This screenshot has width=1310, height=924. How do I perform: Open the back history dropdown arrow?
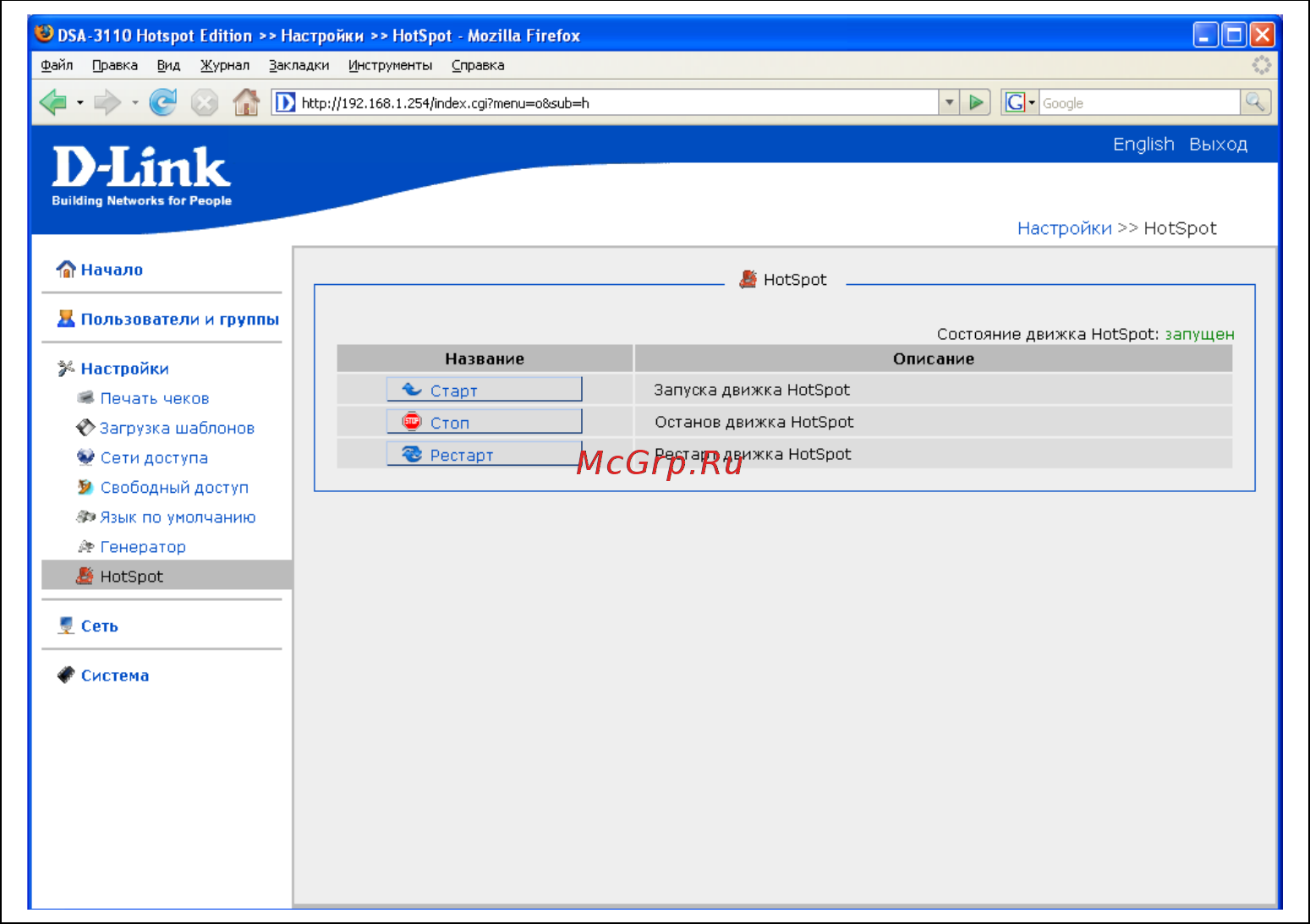79,103
